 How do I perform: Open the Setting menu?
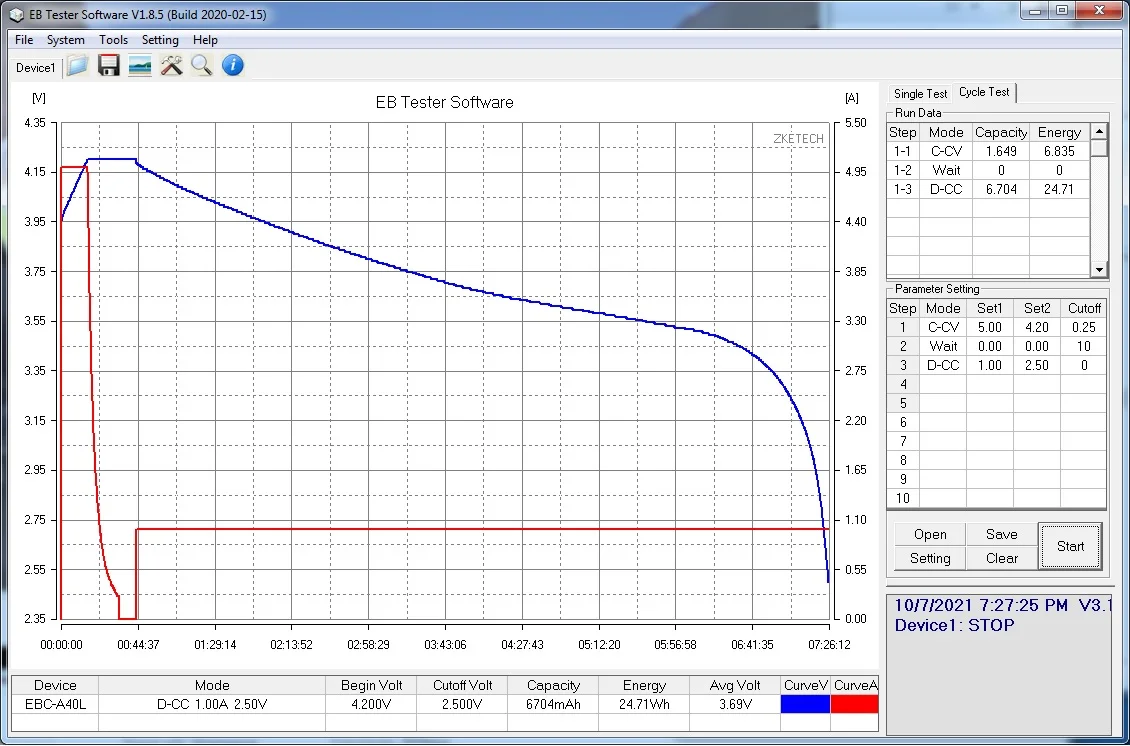pos(160,40)
